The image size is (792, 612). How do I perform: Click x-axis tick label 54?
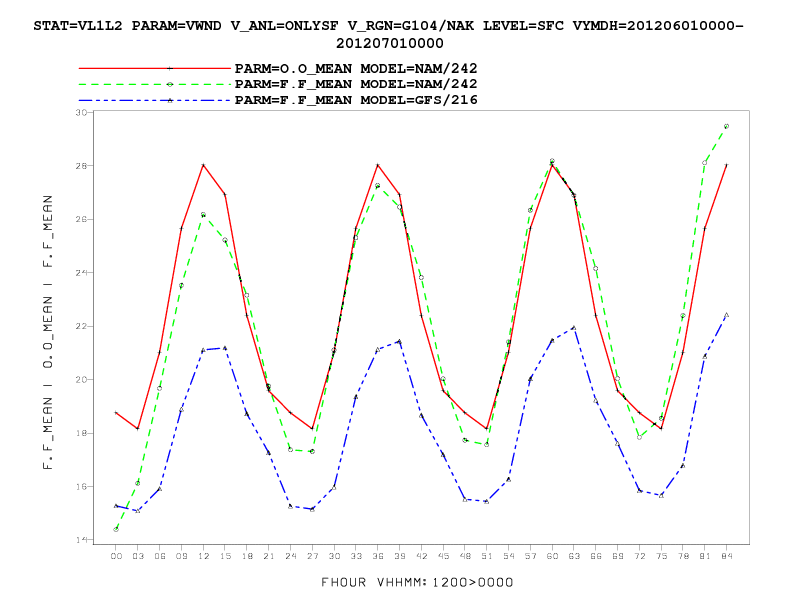coord(508,556)
